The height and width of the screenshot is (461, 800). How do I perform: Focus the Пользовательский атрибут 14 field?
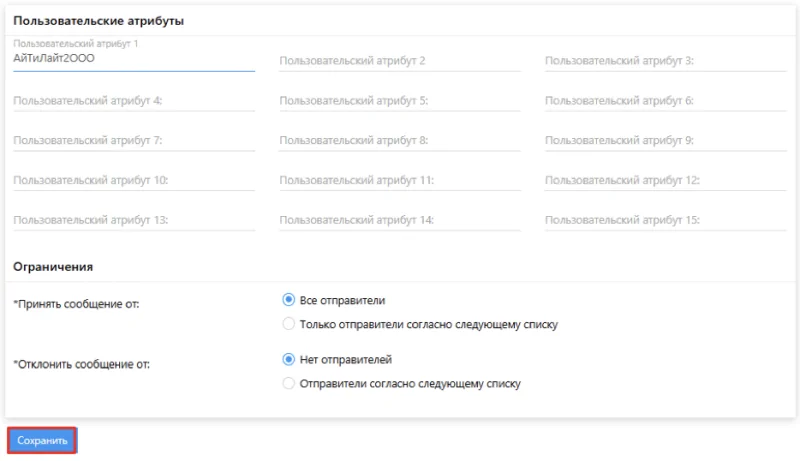pyautogui.click(x=400, y=220)
